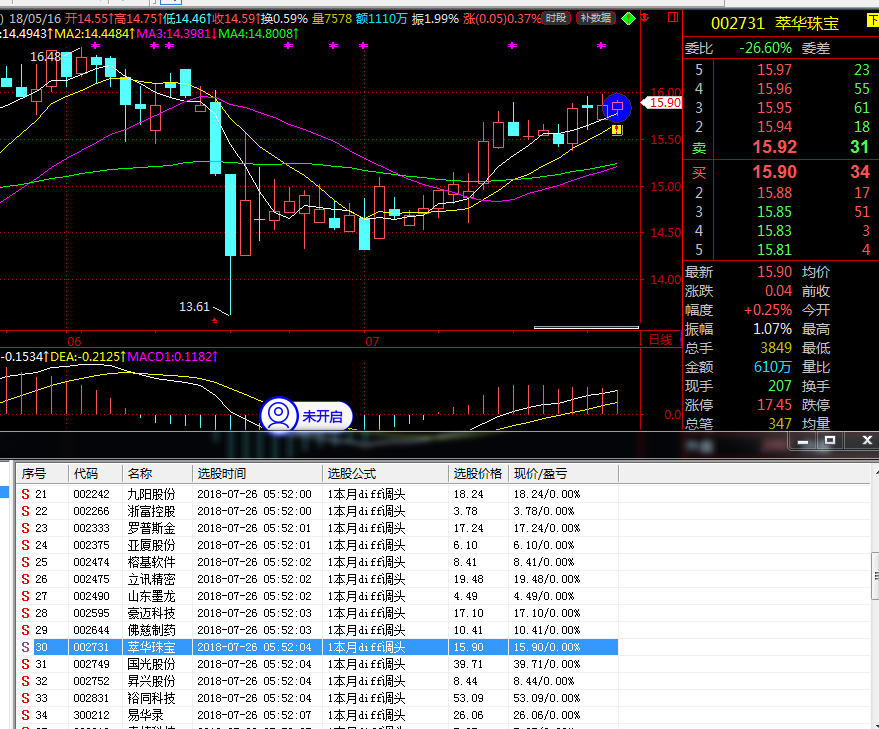Click the 15.90 current price tag on axis

pos(662,103)
